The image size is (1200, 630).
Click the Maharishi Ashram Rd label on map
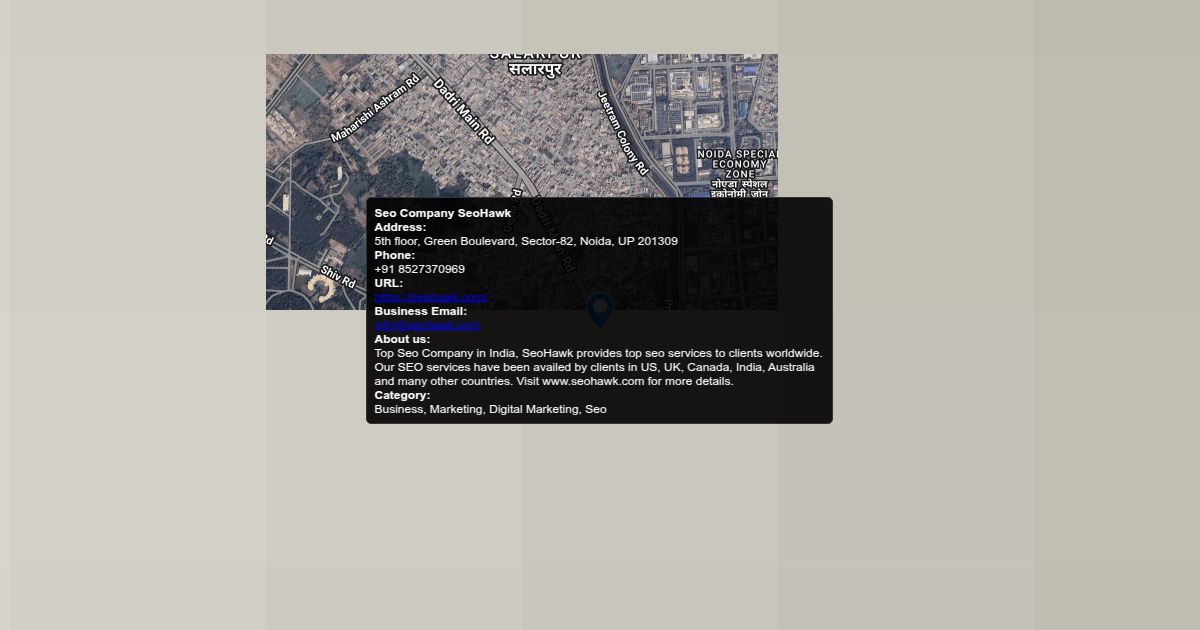coord(375,108)
